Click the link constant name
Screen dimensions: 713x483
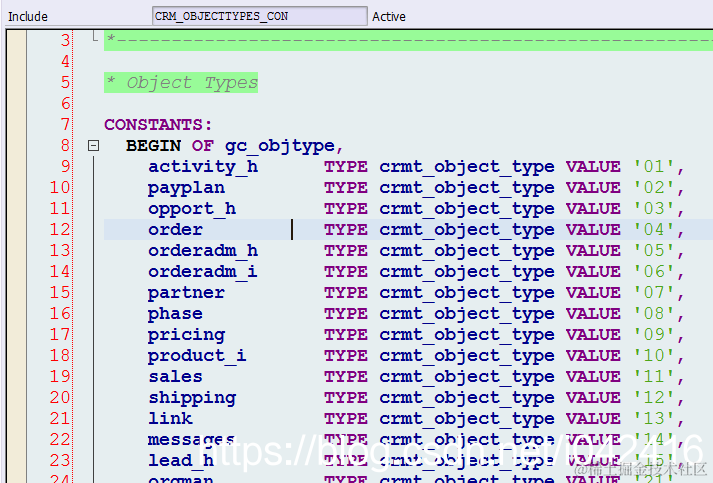170,418
